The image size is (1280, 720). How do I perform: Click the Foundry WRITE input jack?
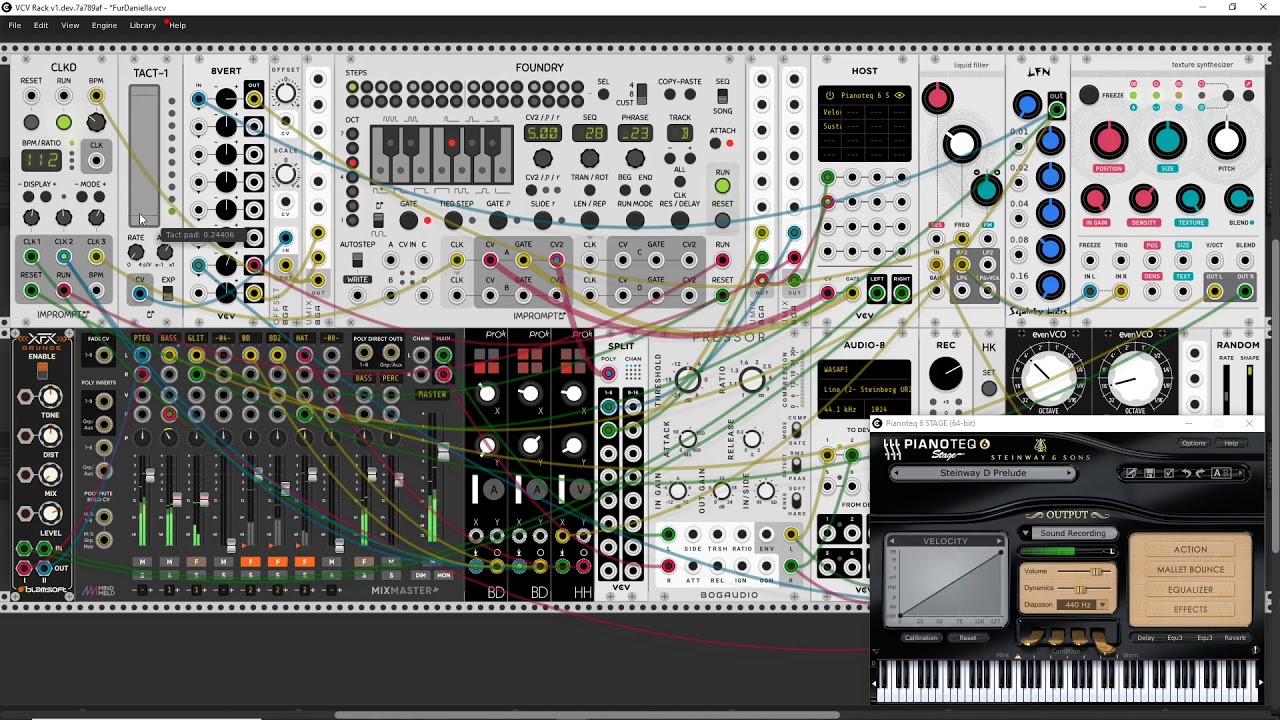click(x=357, y=295)
